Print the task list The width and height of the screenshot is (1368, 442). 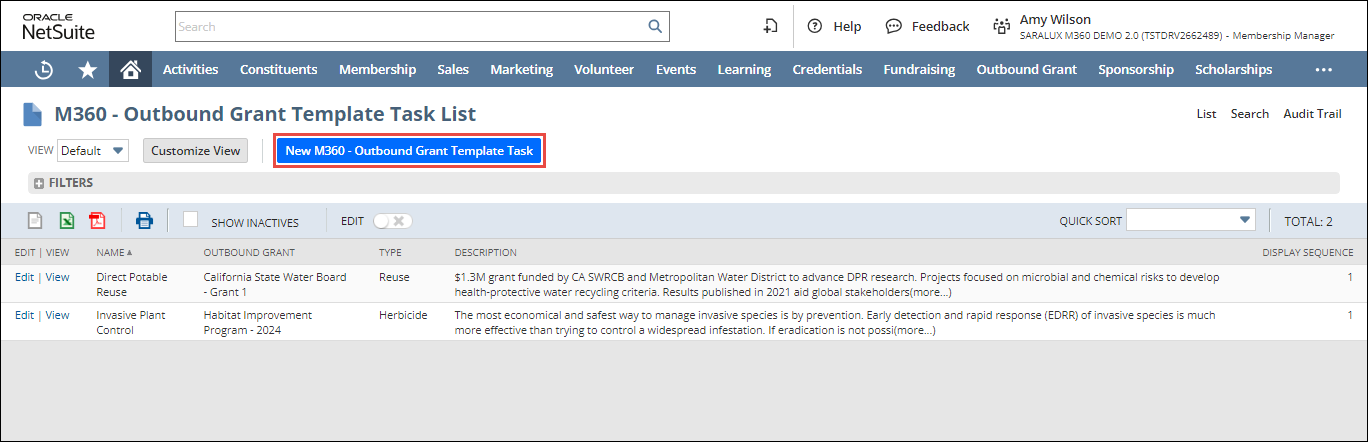[x=145, y=221]
